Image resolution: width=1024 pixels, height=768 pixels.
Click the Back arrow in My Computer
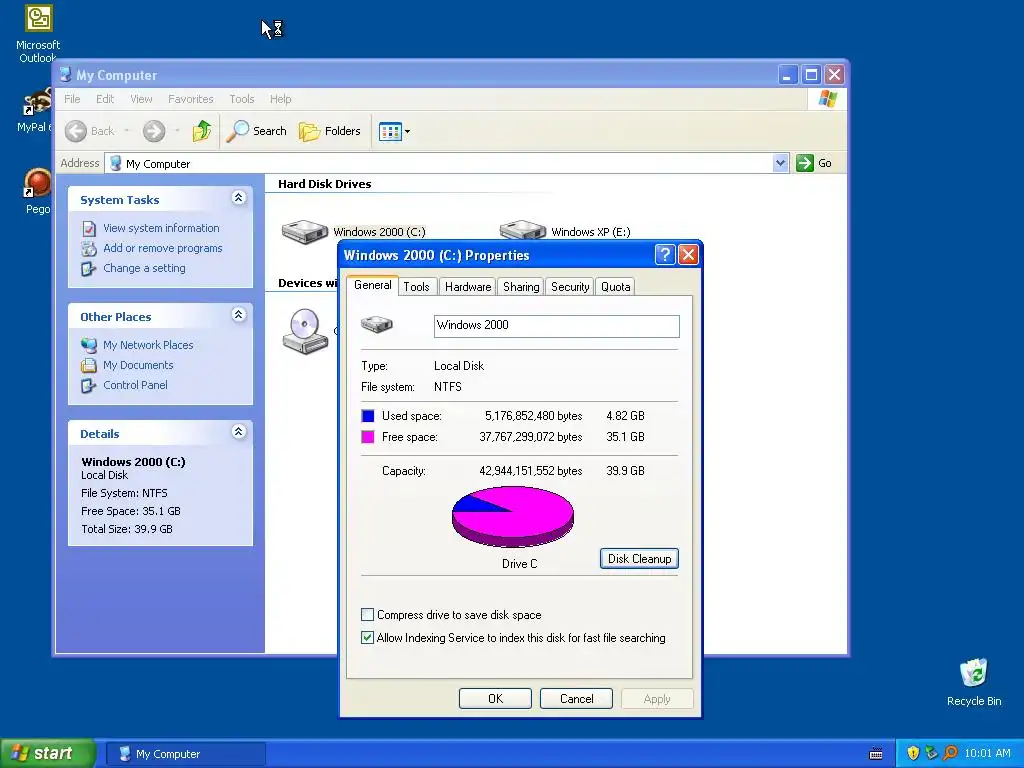[76, 131]
